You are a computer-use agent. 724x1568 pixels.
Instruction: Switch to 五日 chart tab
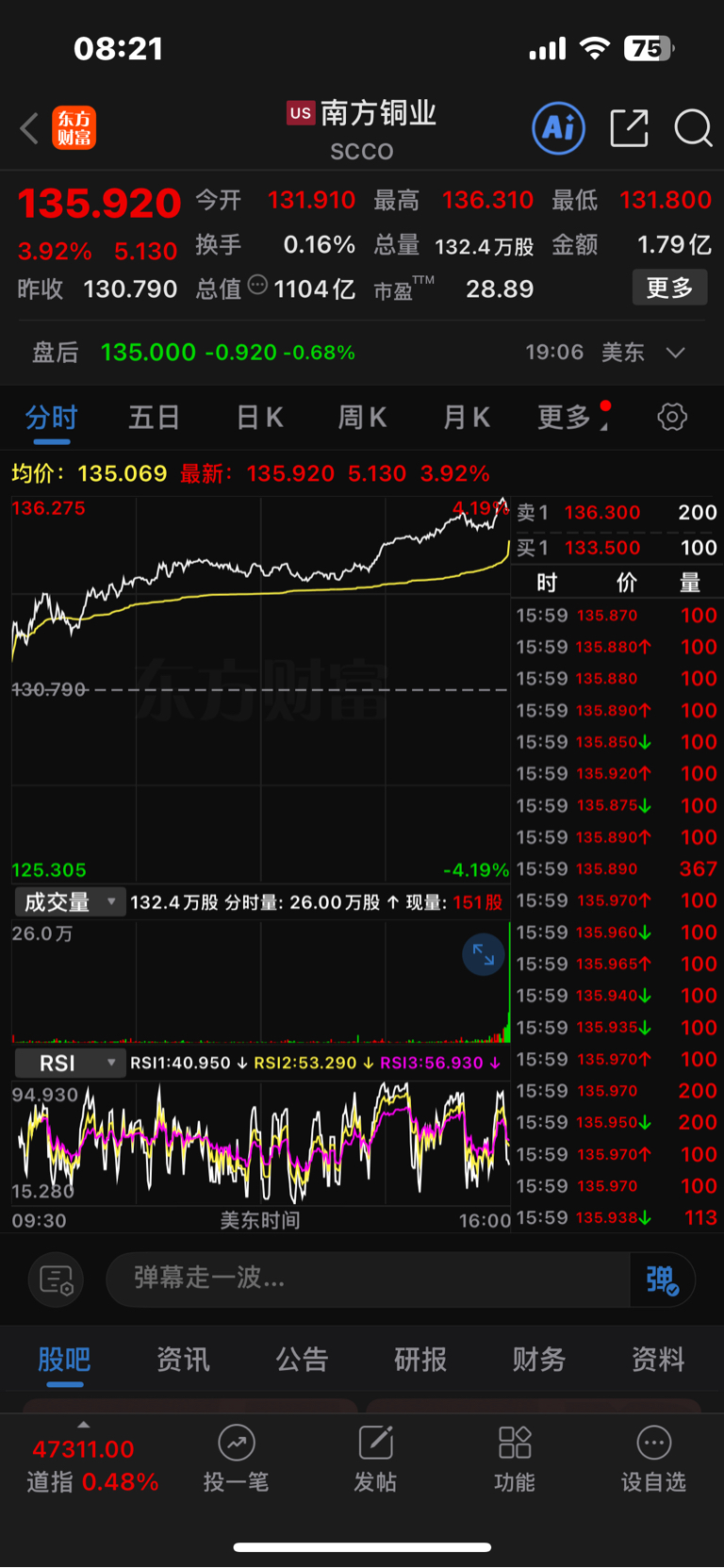155,417
